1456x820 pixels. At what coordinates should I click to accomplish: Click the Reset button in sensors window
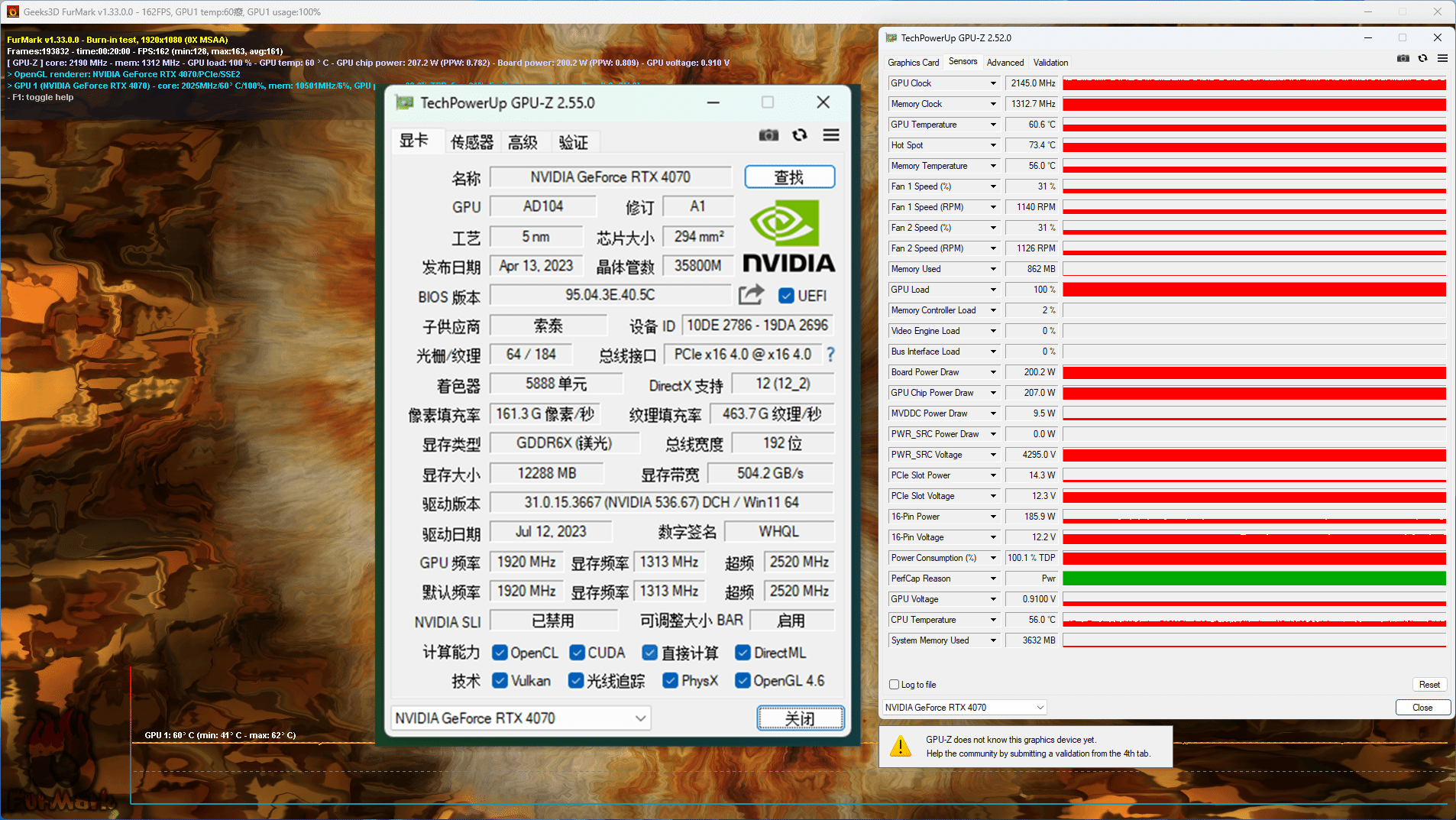click(x=1429, y=685)
